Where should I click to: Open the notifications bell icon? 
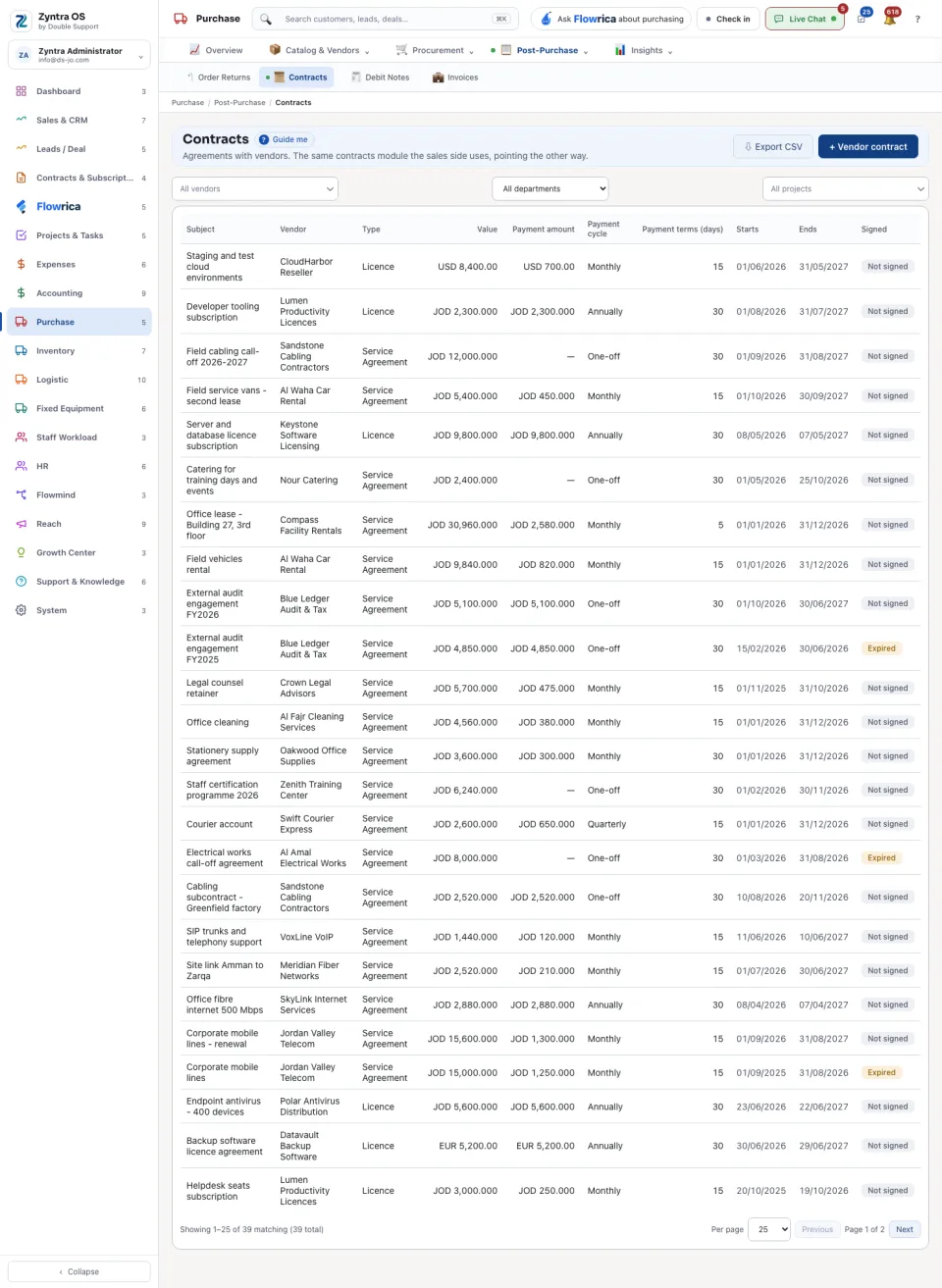click(889, 19)
